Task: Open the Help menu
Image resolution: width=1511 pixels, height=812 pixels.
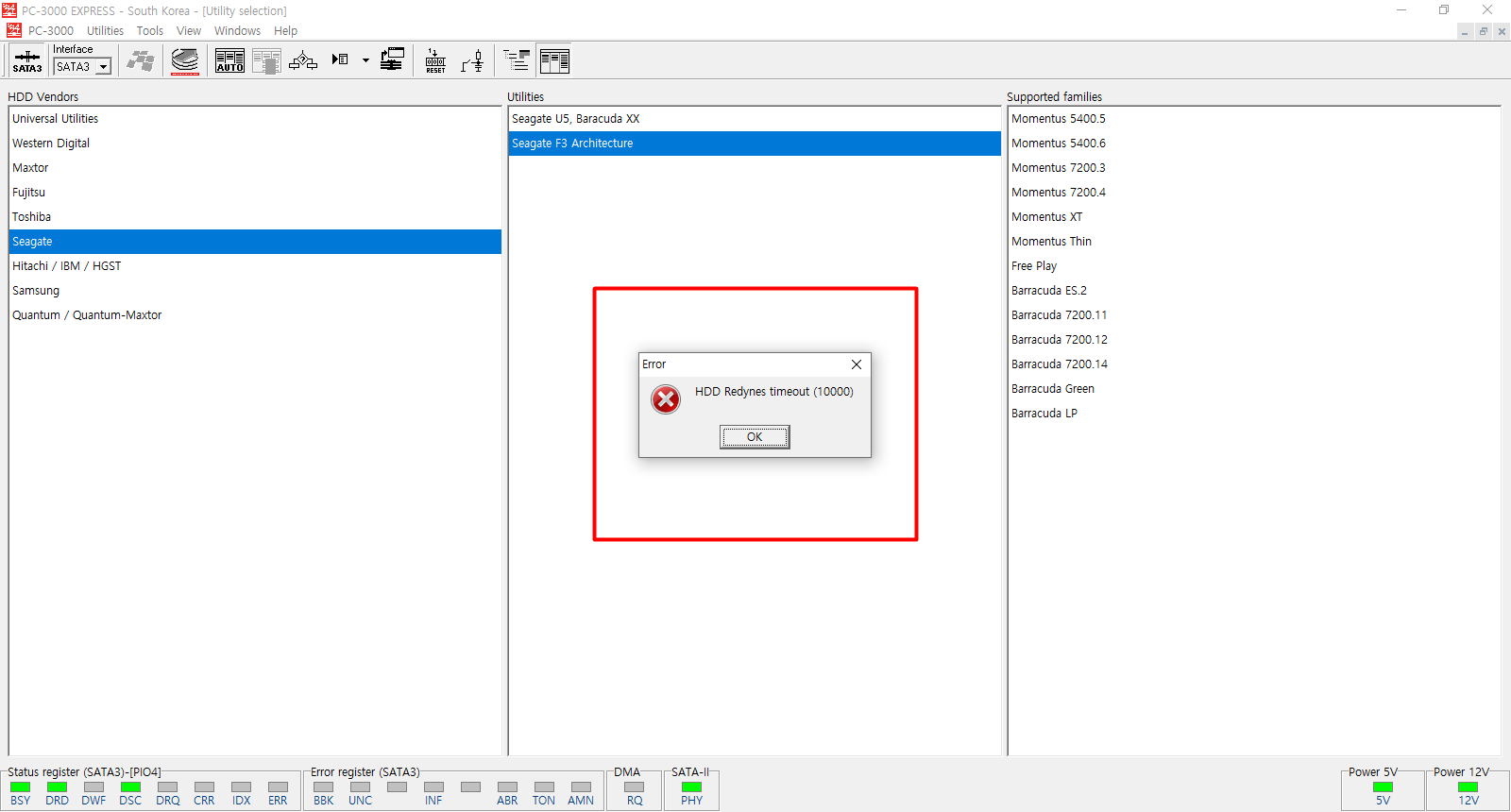Action: [x=285, y=30]
